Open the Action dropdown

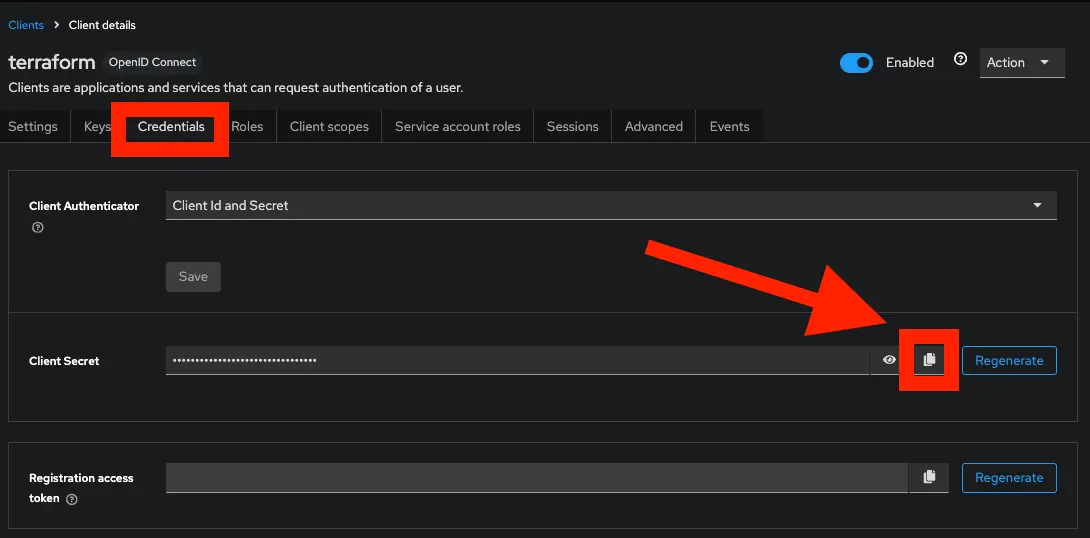point(1022,63)
